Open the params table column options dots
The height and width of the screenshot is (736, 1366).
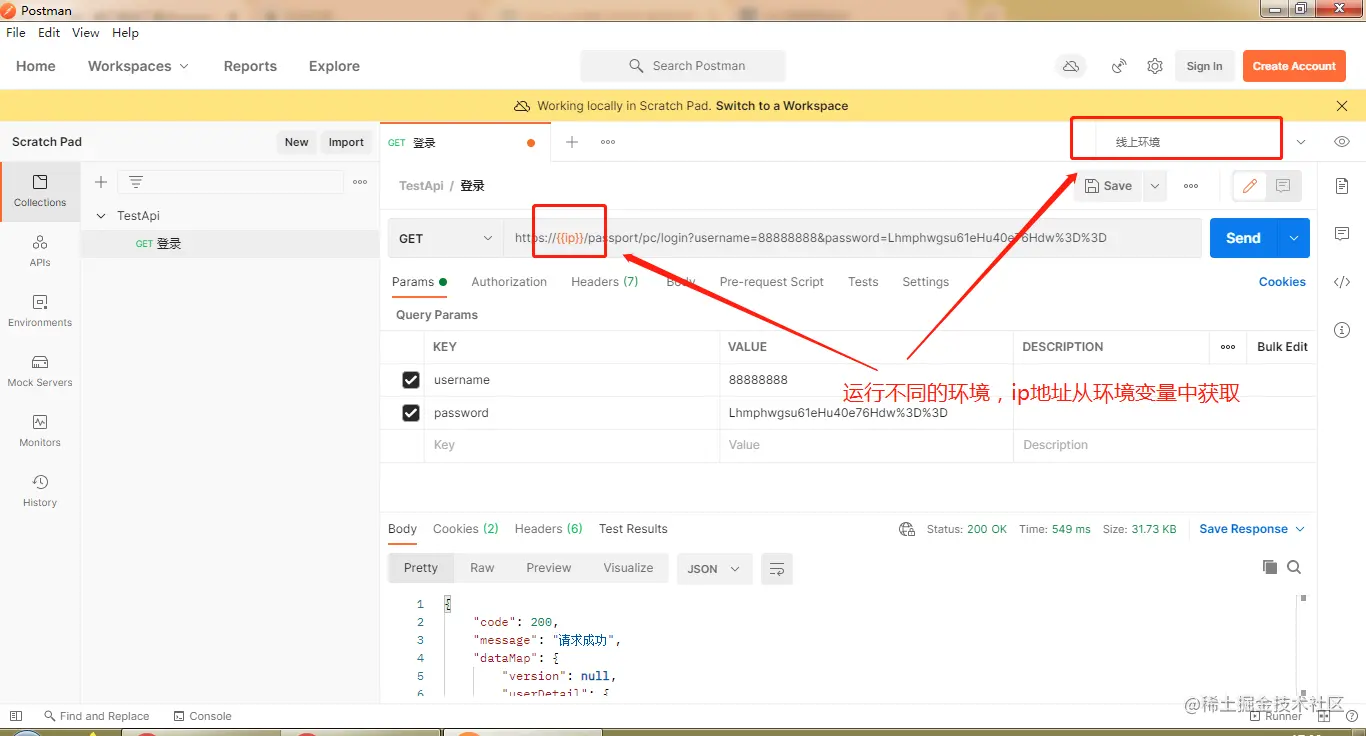[x=1228, y=347]
